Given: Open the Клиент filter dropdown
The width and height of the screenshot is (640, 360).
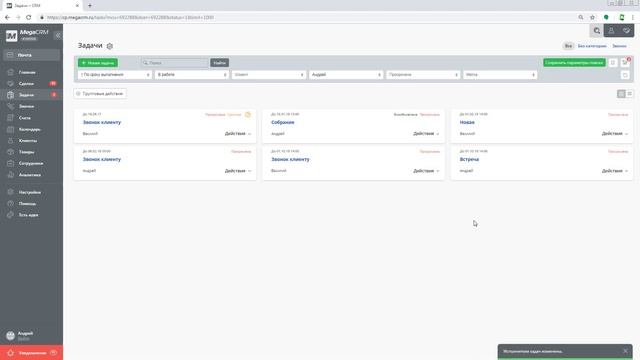Looking at the screenshot, I should pos(269,75).
